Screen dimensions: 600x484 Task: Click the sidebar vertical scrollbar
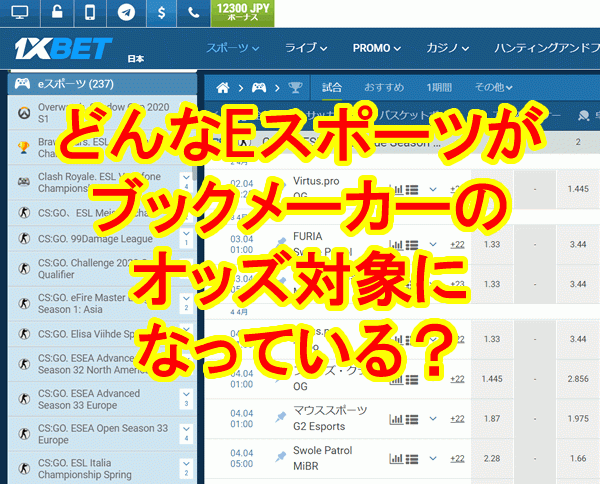[195, 174]
